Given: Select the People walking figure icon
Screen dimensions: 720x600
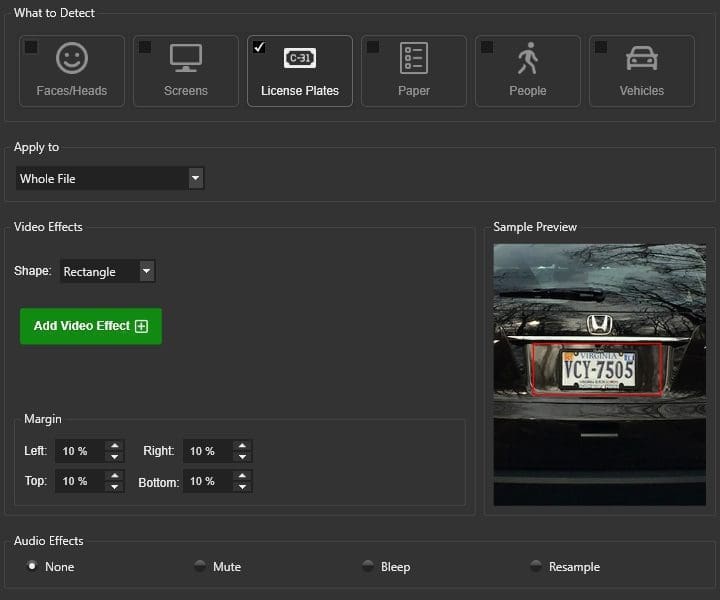Looking at the screenshot, I should [528, 58].
